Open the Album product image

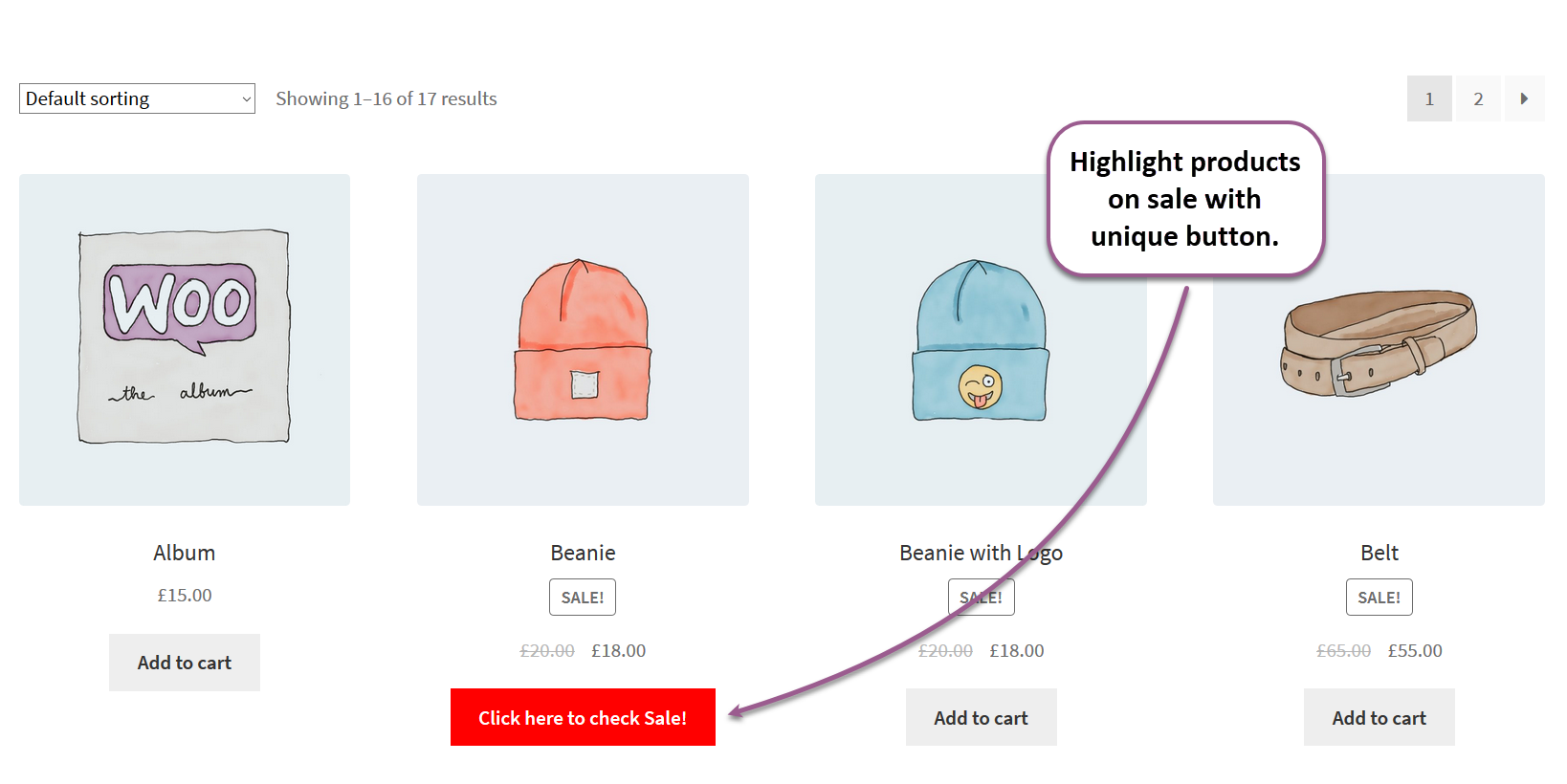184,338
